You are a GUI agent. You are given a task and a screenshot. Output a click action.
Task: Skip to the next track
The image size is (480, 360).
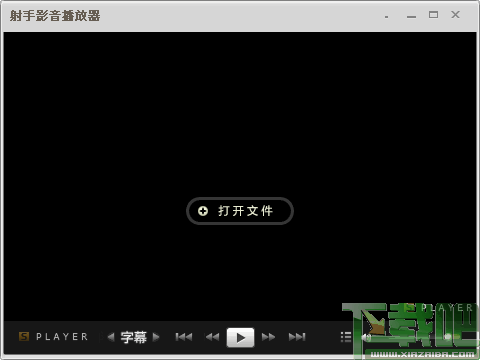297,337
